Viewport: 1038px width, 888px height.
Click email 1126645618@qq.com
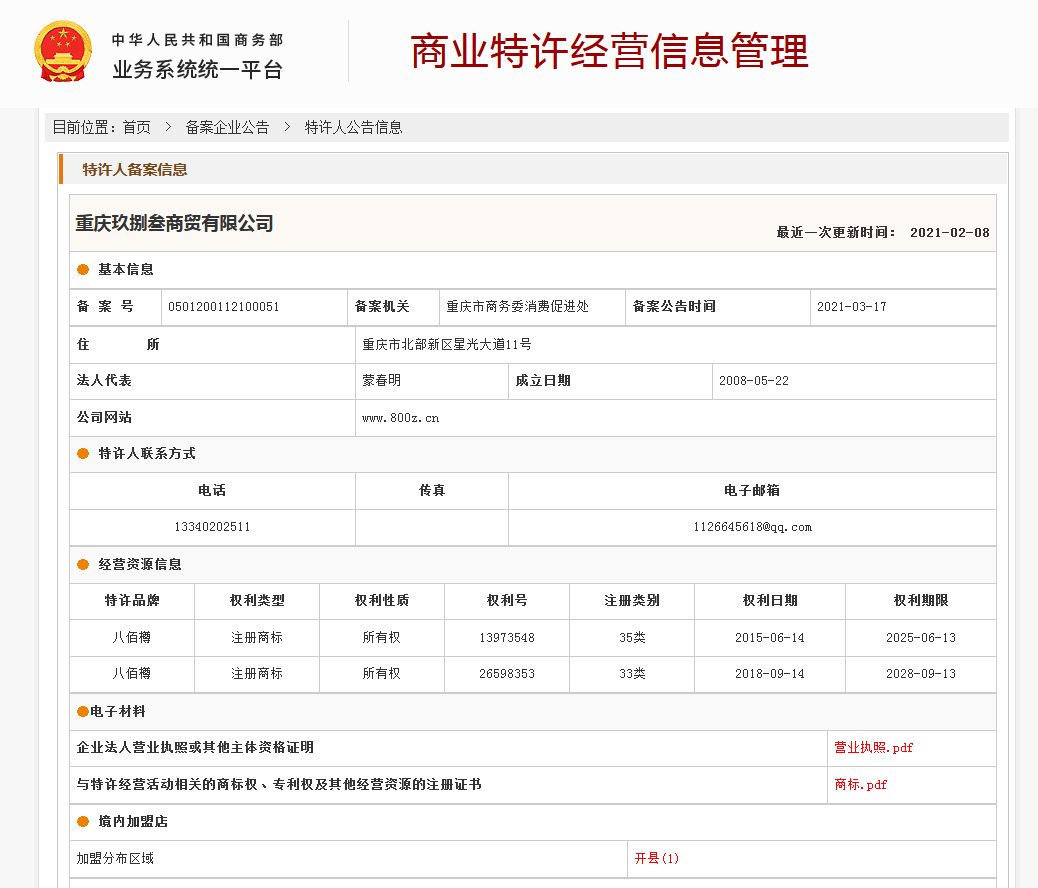pyautogui.click(x=753, y=527)
